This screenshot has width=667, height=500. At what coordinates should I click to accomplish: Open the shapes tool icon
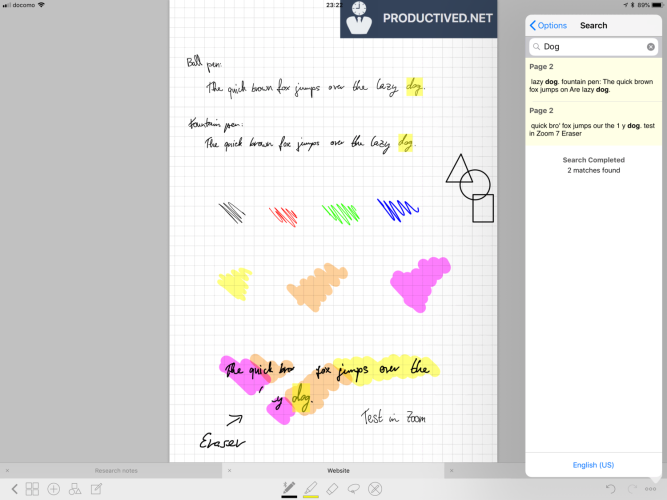pyautogui.click(x=75, y=489)
